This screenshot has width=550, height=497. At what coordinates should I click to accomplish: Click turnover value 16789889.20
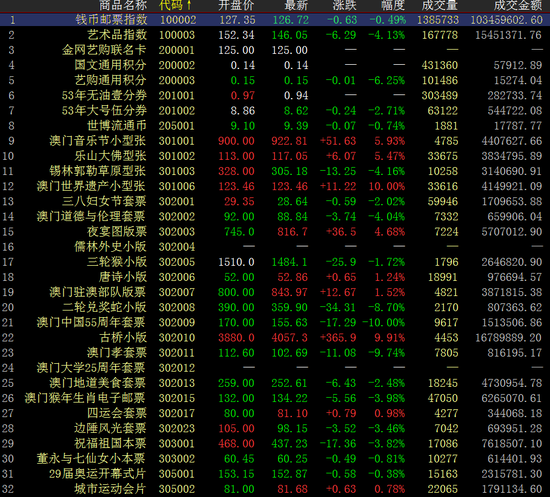point(509,338)
